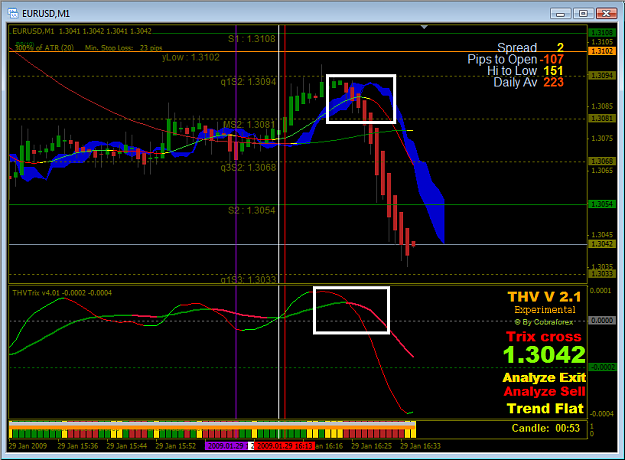Viewport: 625px width, 460px height.
Task: Click the Hi to Low 151 readout
Action: (525, 71)
